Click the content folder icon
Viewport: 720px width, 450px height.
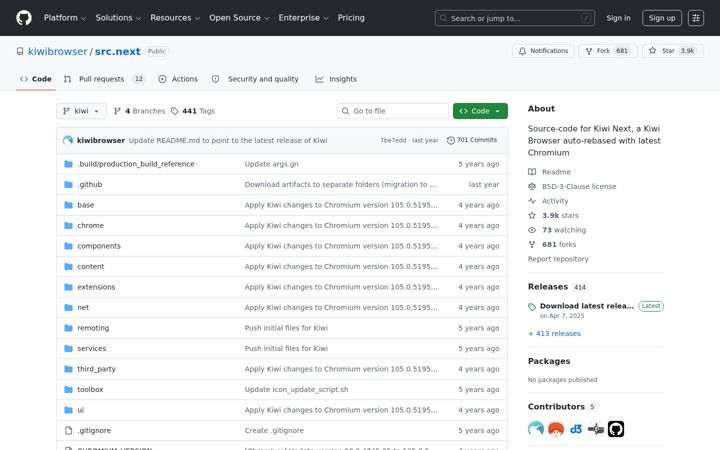tap(68, 267)
